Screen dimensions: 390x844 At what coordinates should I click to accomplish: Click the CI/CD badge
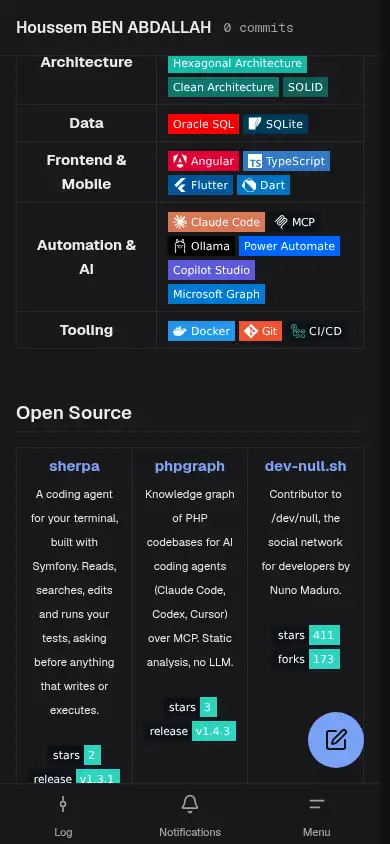(316, 331)
